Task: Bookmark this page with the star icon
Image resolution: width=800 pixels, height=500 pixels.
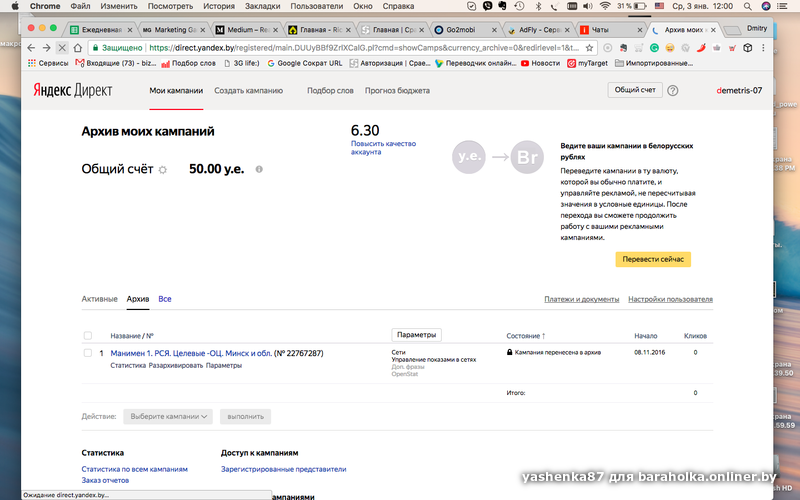Action: click(589, 47)
